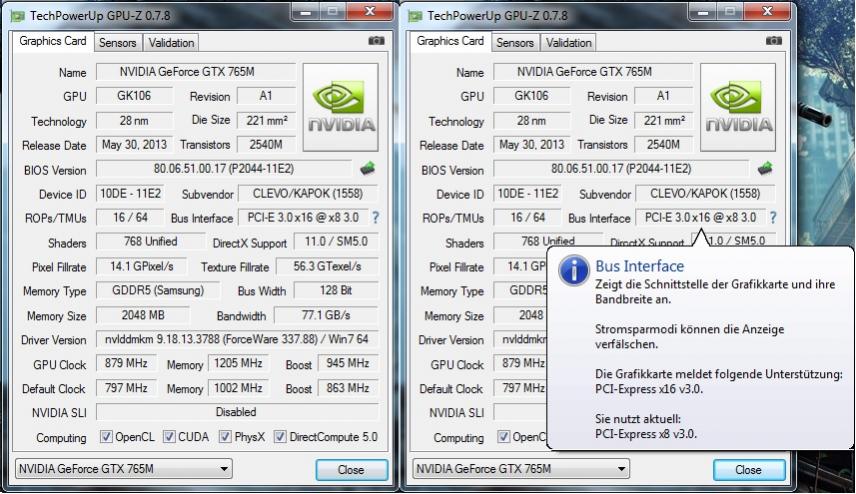Click the GPU GK106 field in right window
The image size is (856, 494).
531,96
